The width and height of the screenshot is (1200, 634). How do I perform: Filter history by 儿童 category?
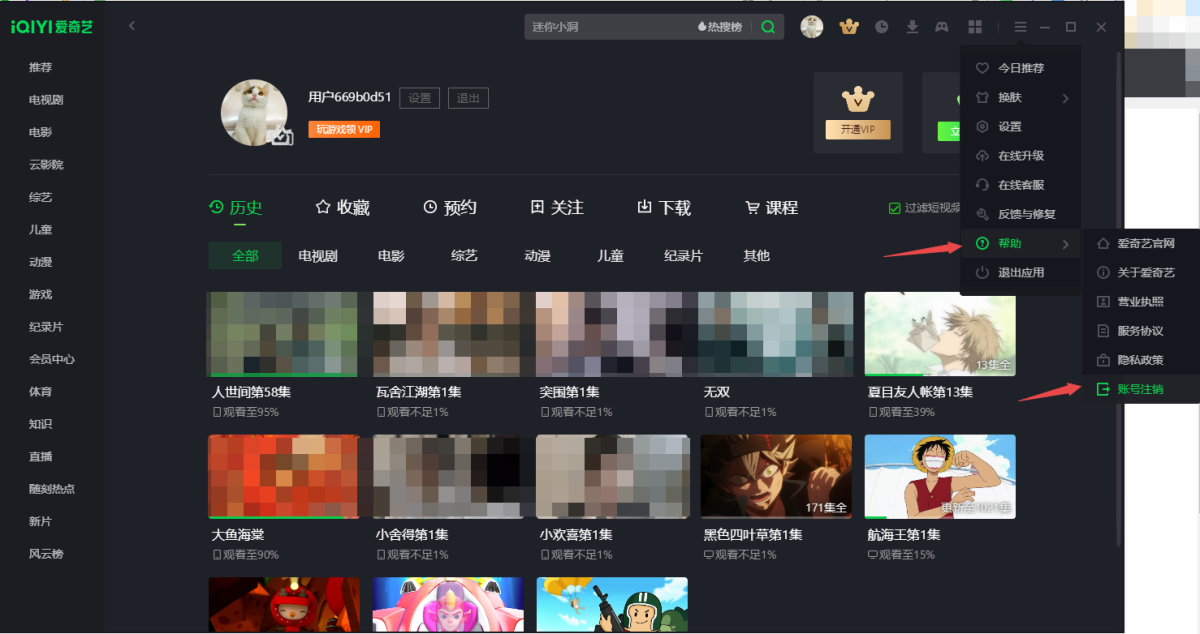(610, 256)
